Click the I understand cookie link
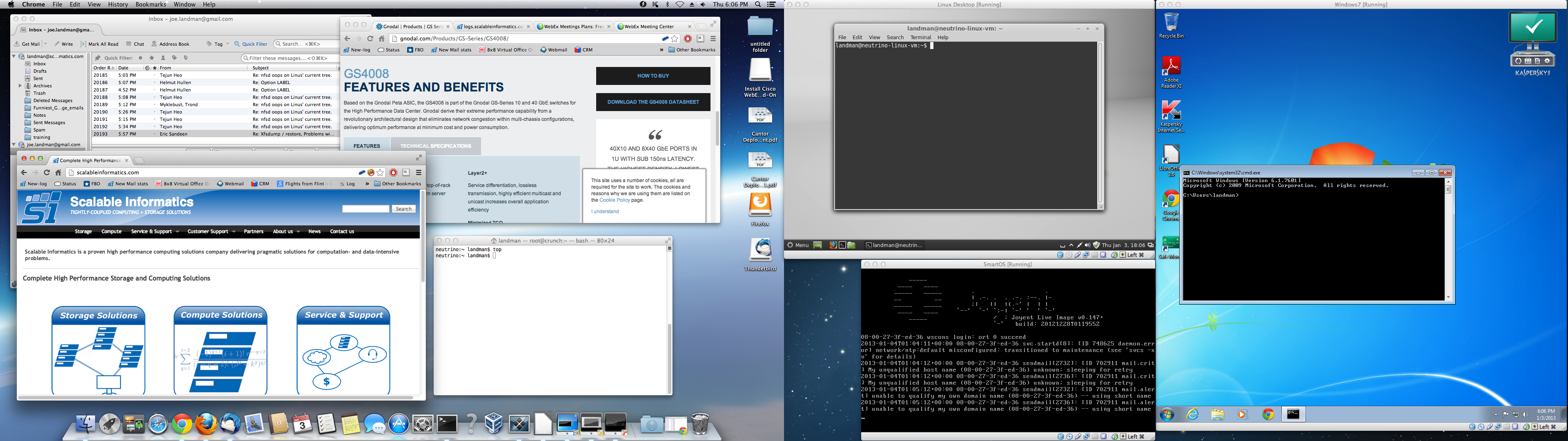The width and height of the screenshot is (1568, 441). [x=605, y=212]
